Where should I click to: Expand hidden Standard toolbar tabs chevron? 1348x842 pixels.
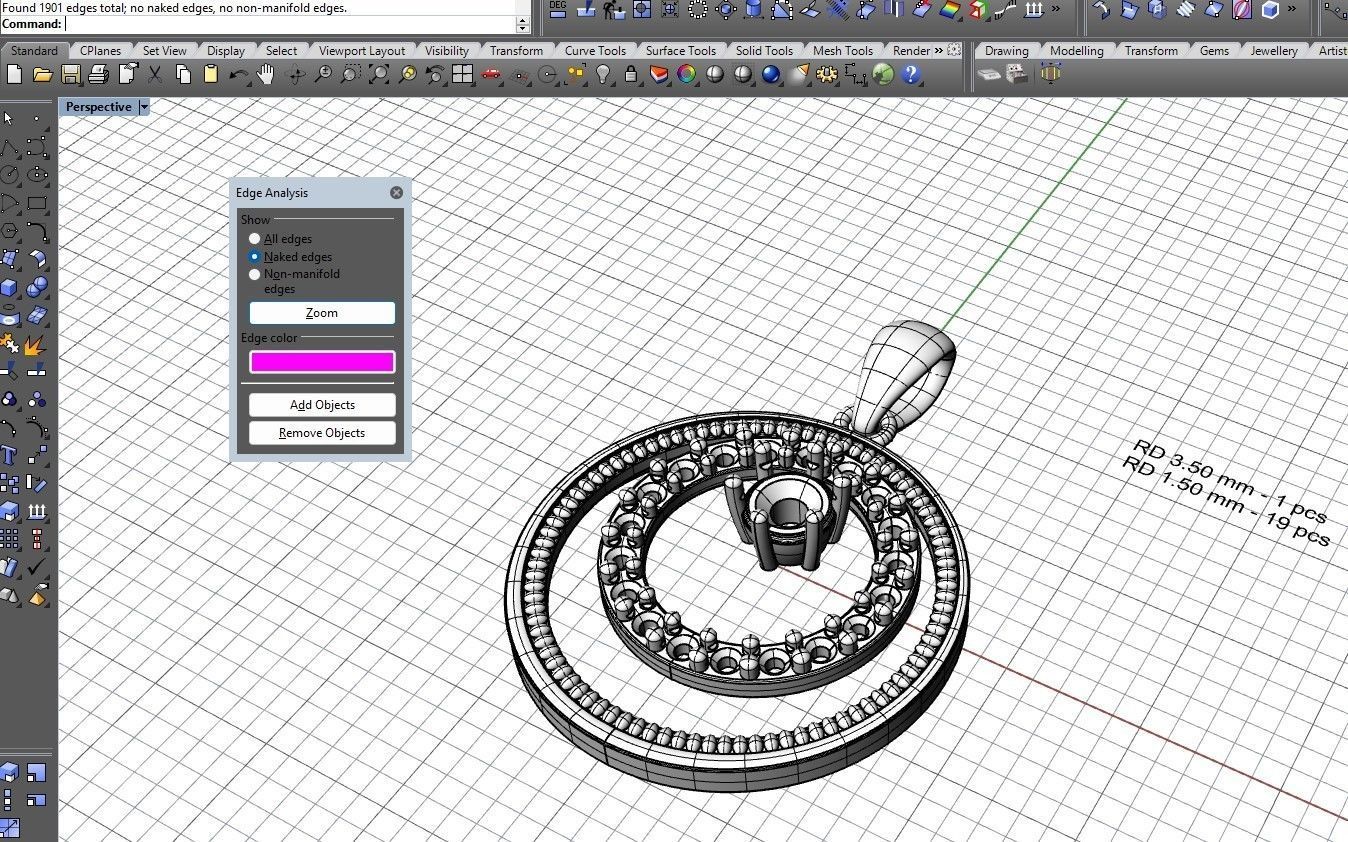pos(938,50)
